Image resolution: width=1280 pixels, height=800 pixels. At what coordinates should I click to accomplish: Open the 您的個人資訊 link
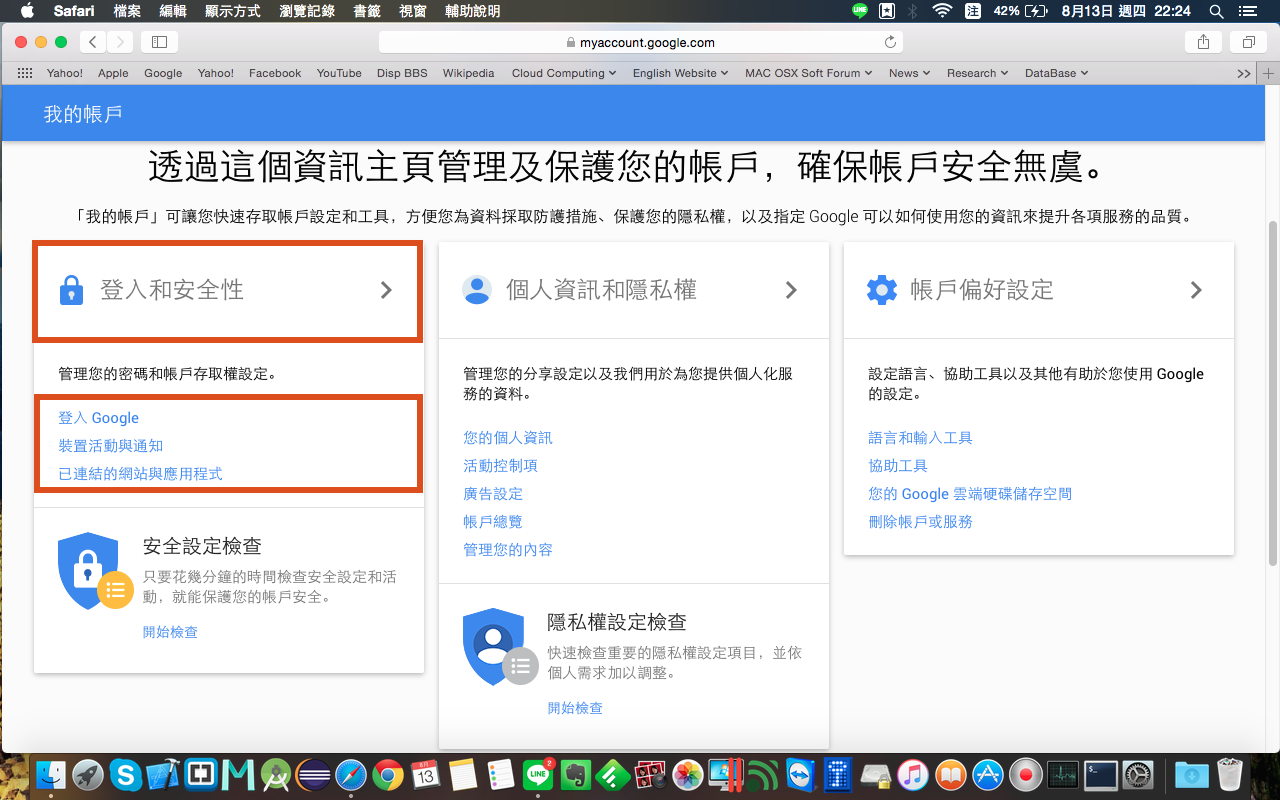[508, 438]
